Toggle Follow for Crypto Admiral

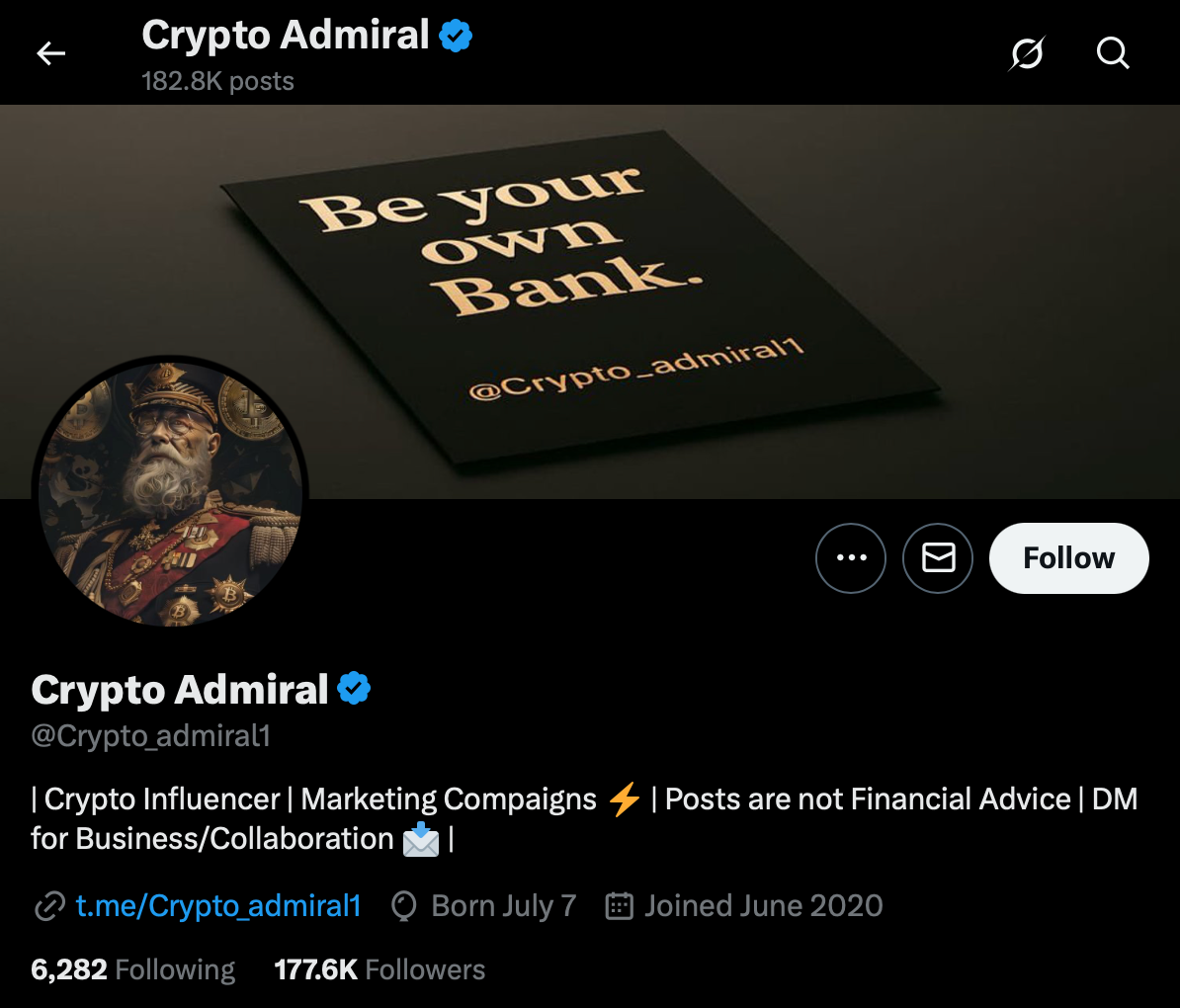point(1068,558)
